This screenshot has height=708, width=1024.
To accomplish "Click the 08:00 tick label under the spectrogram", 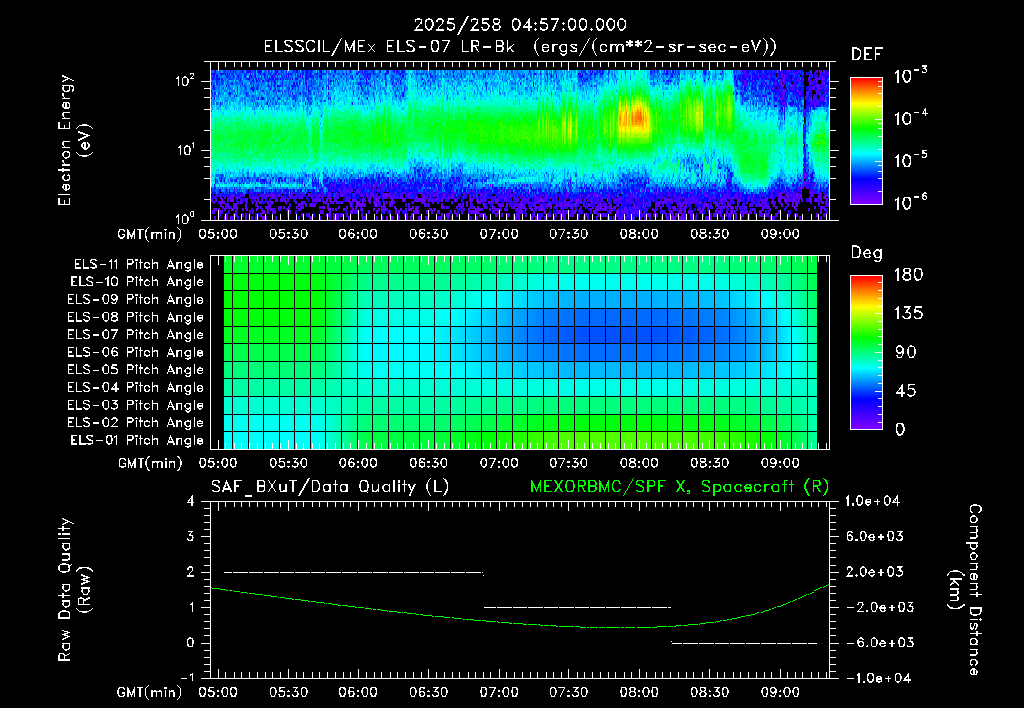I will point(639,234).
